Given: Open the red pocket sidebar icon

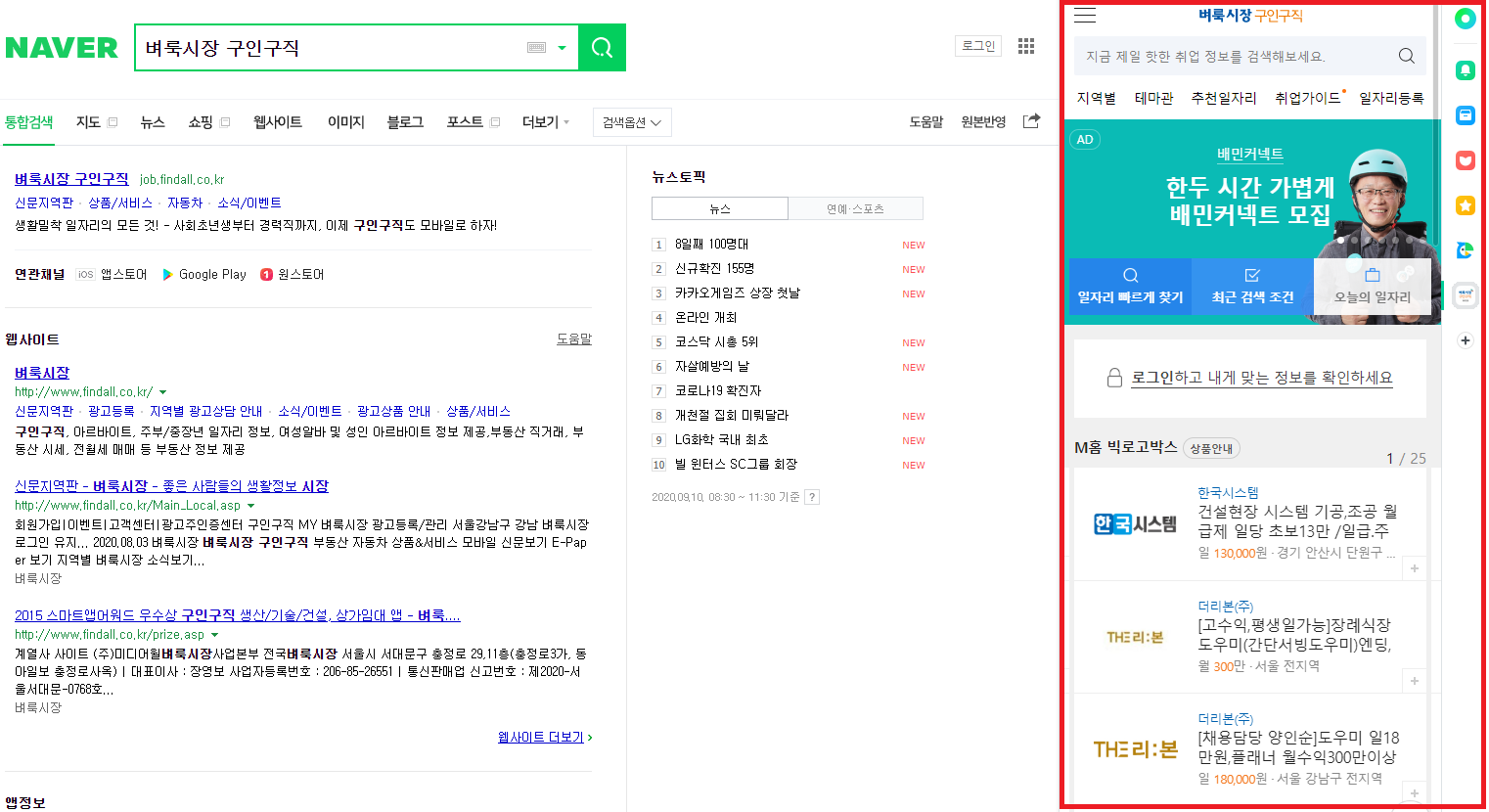Looking at the screenshot, I should coord(1465,160).
